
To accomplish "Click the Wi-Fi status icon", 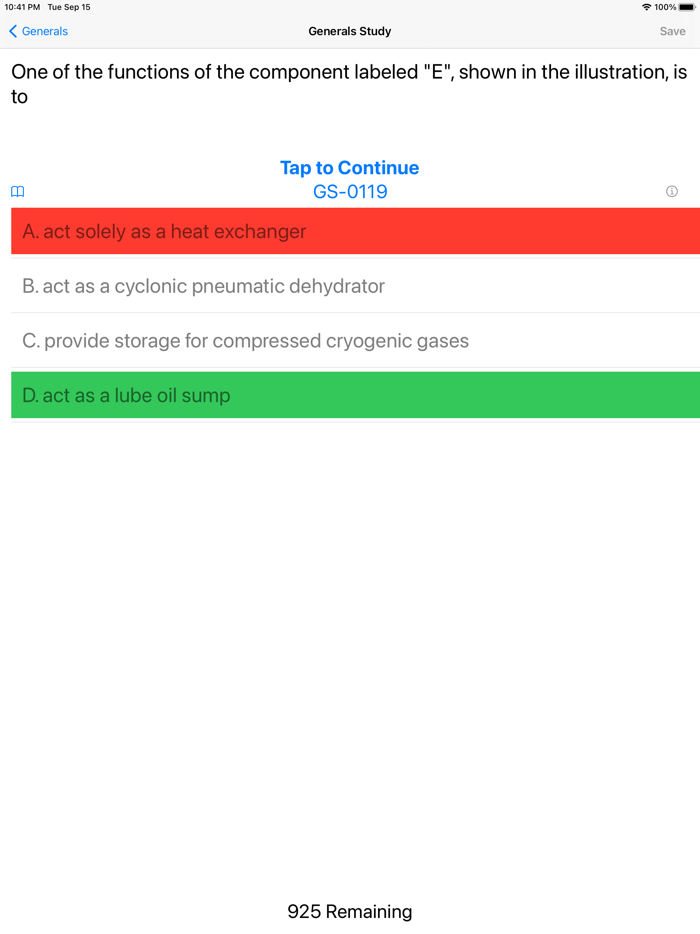I will pos(646,7).
